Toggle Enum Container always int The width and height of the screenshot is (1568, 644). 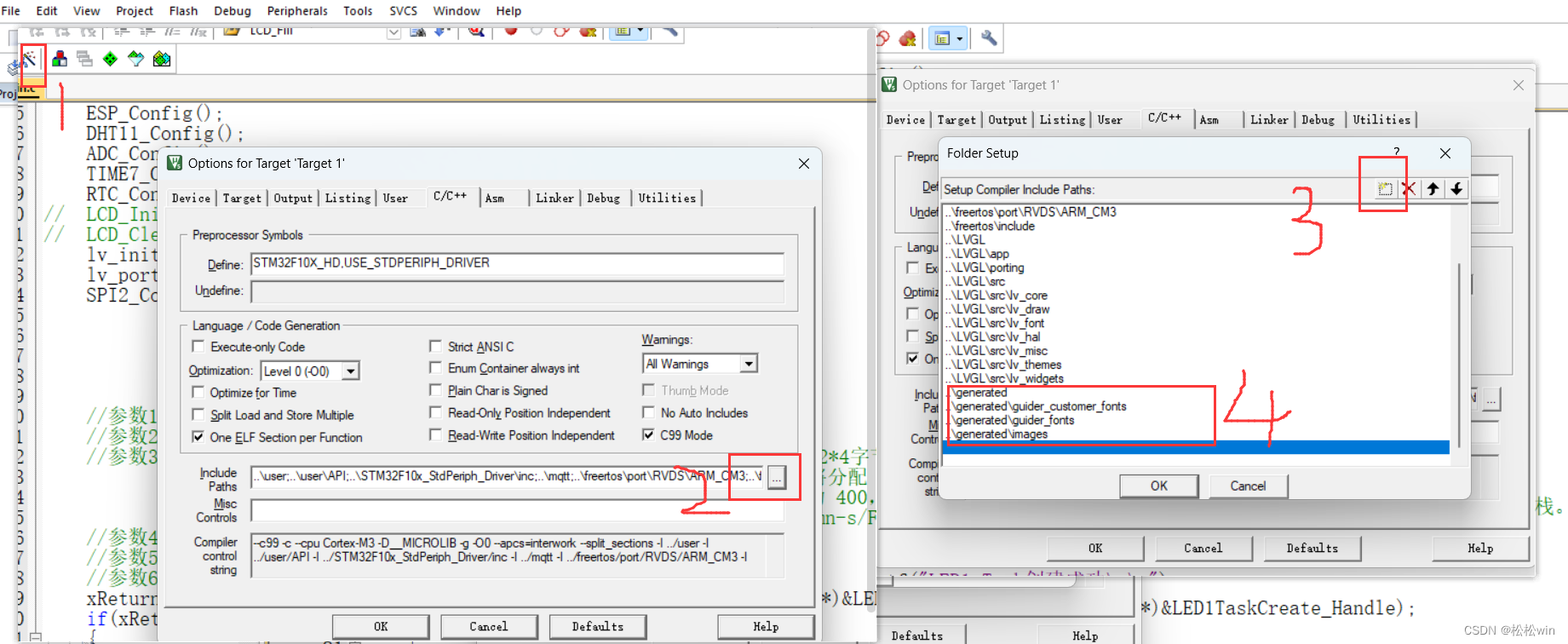436,368
